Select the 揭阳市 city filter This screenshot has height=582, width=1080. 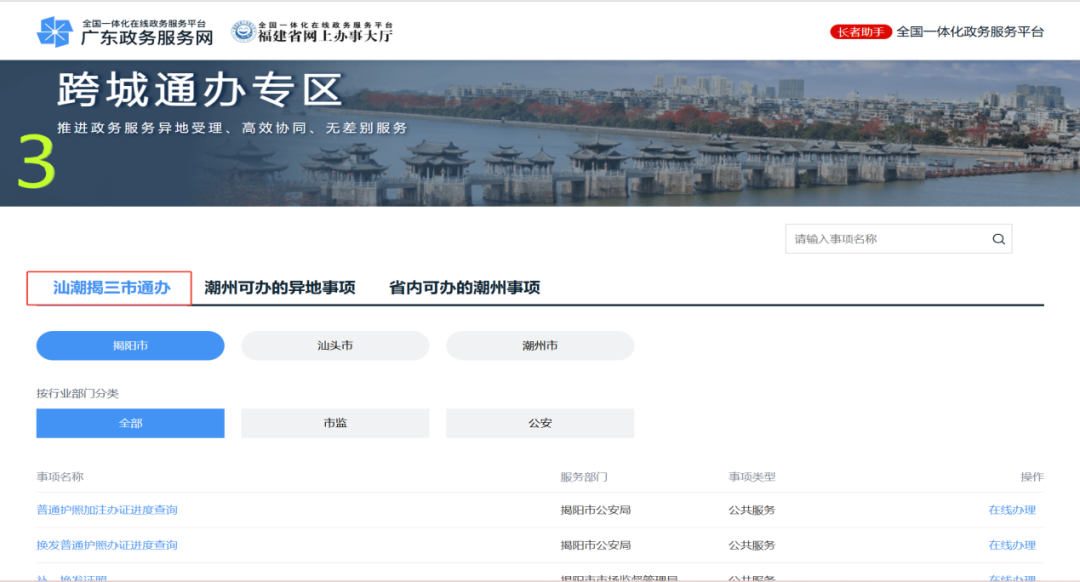[130, 346]
